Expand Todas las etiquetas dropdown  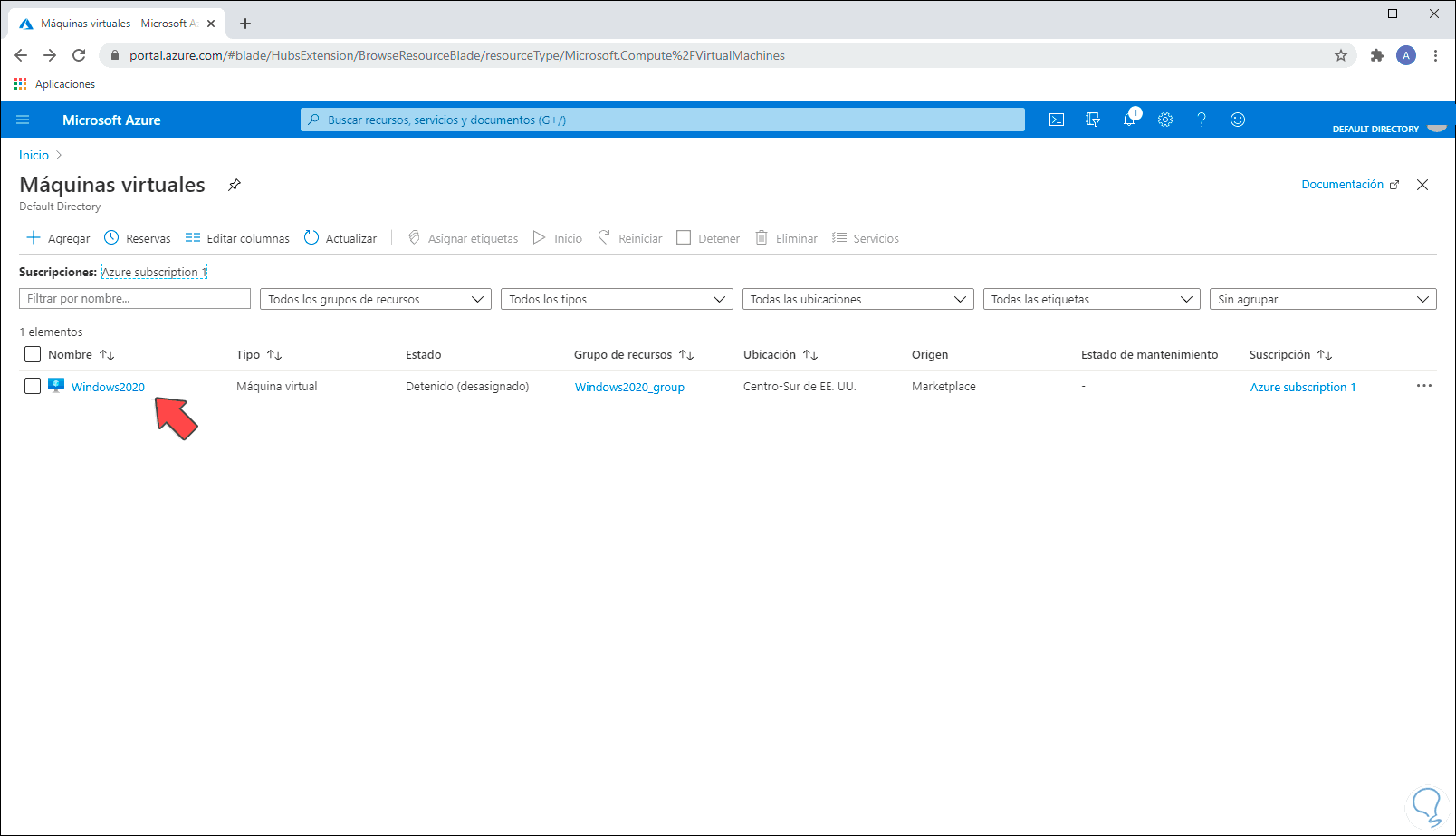coord(1092,299)
